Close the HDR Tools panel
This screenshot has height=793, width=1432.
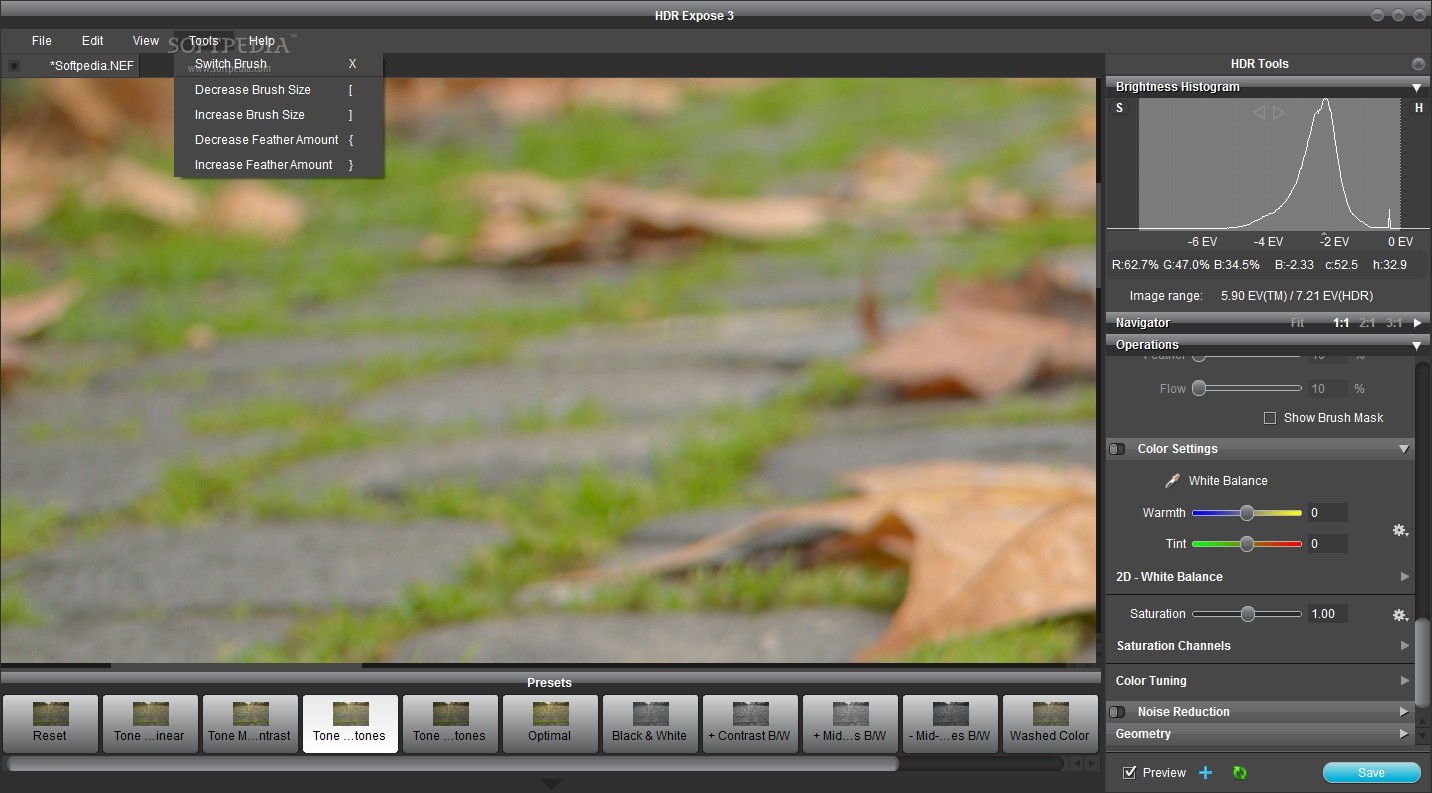(1418, 64)
